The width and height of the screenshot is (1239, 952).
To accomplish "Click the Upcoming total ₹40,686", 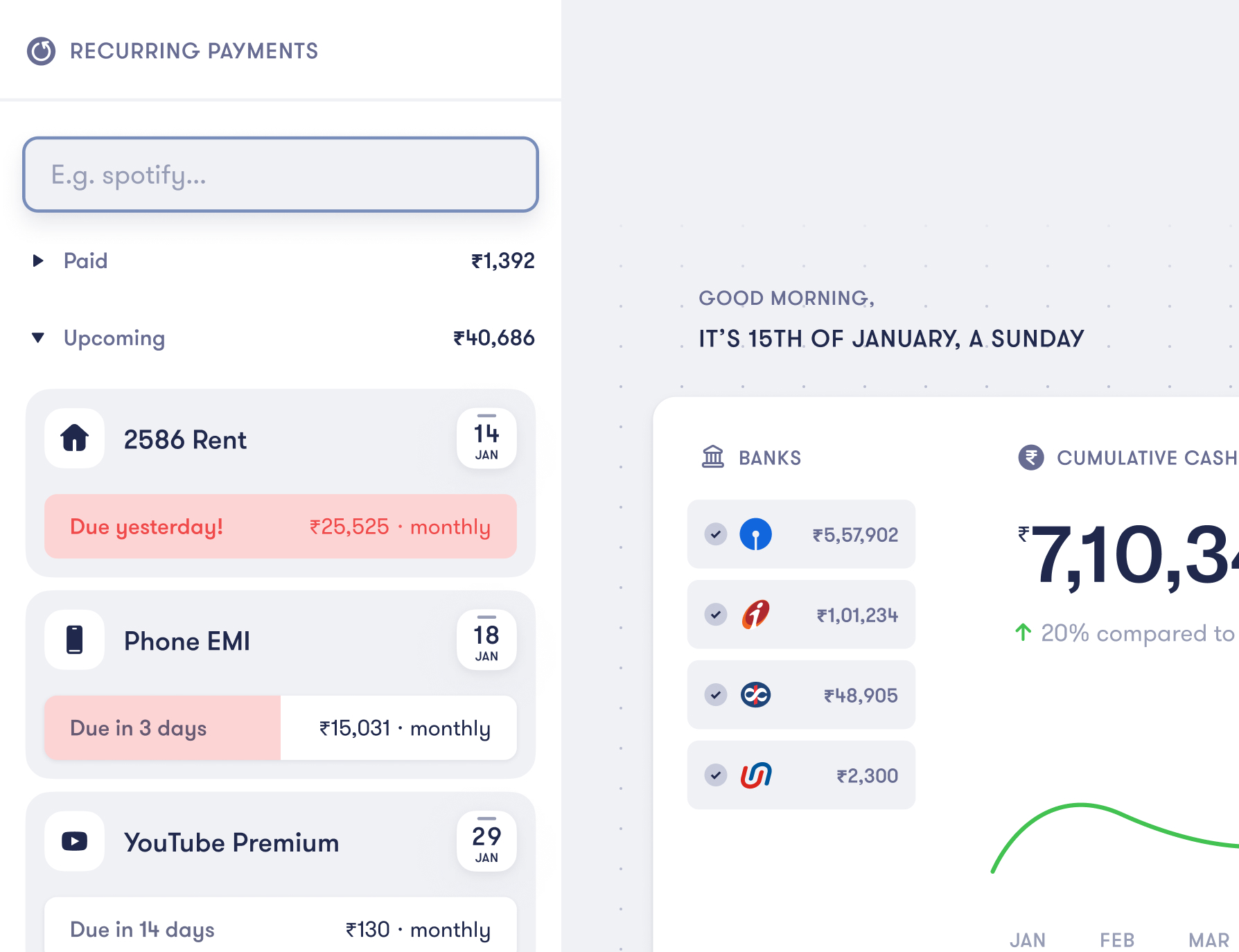I will pyautogui.click(x=494, y=338).
